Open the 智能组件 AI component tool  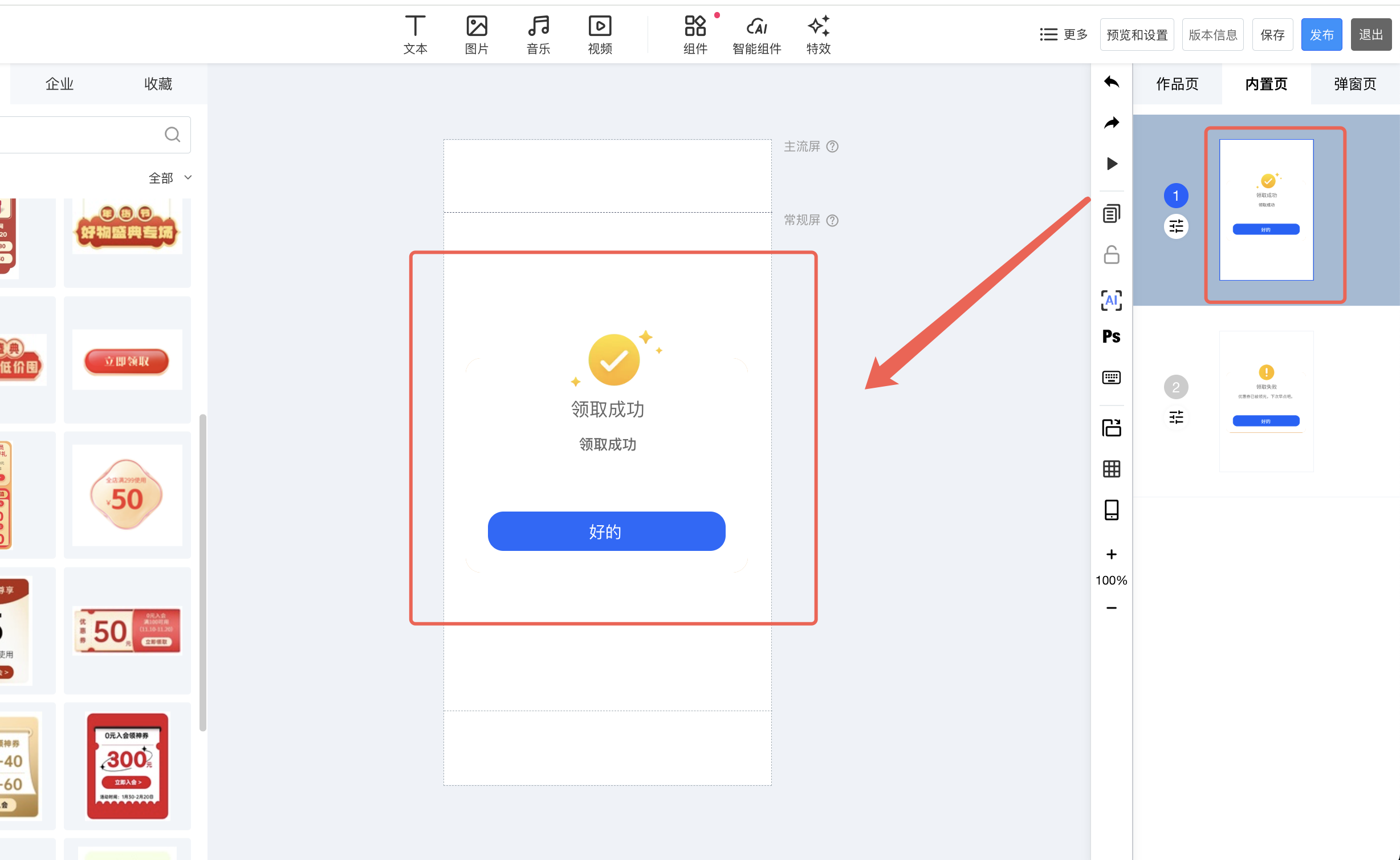pos(756,34)
